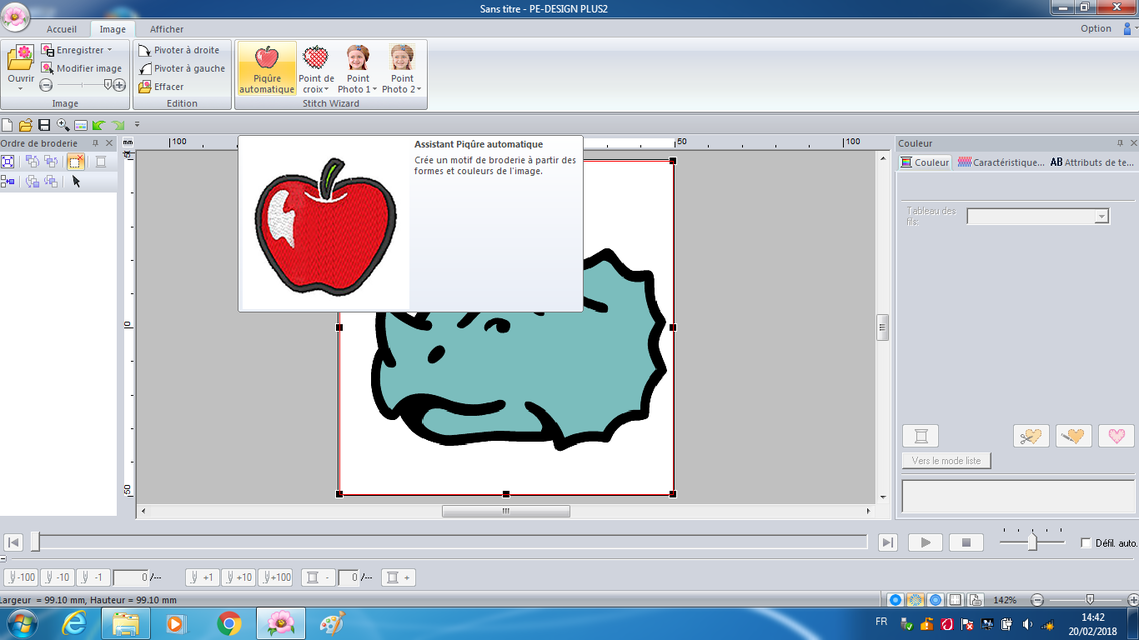
Task: Enable the Défil. auto. checkbox
Action: pos(1086,543)
